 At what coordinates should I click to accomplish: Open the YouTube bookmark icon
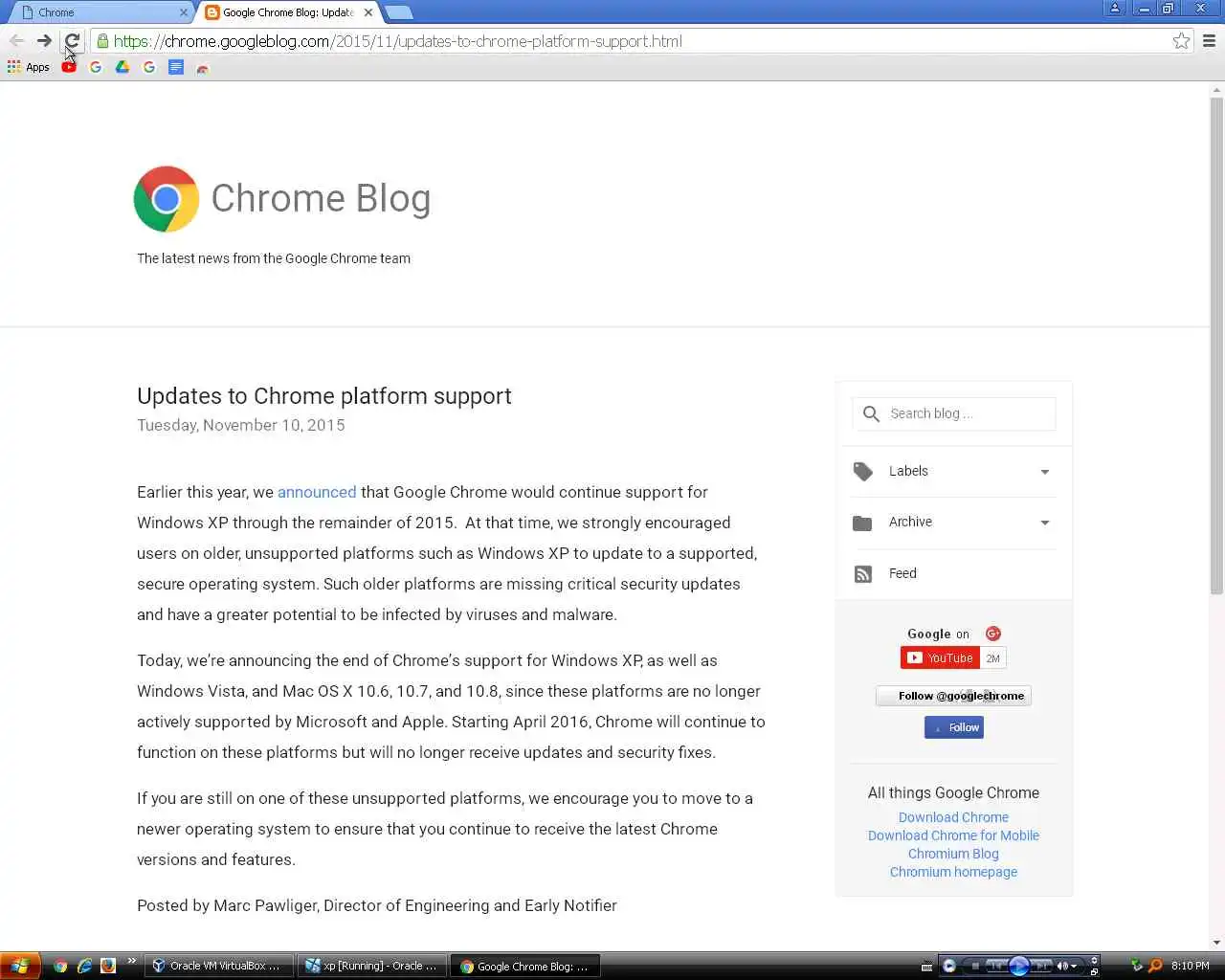point(69,67)
